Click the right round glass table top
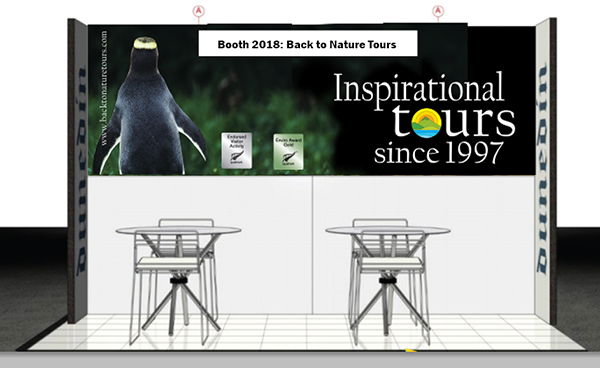The height and width of the screenshot is (368, 600). pyautogui.click(x=388, y=230)
